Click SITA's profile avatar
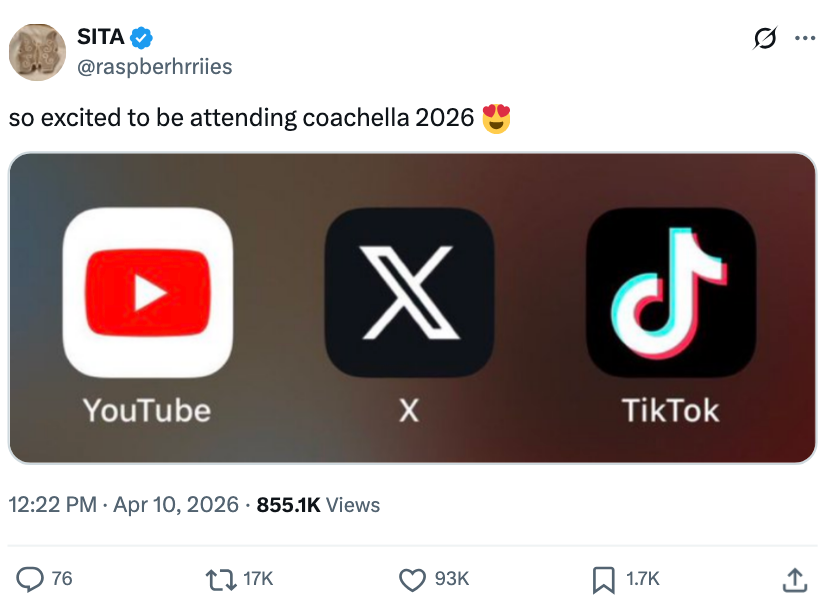832x602 pixels. click(37, 52)
